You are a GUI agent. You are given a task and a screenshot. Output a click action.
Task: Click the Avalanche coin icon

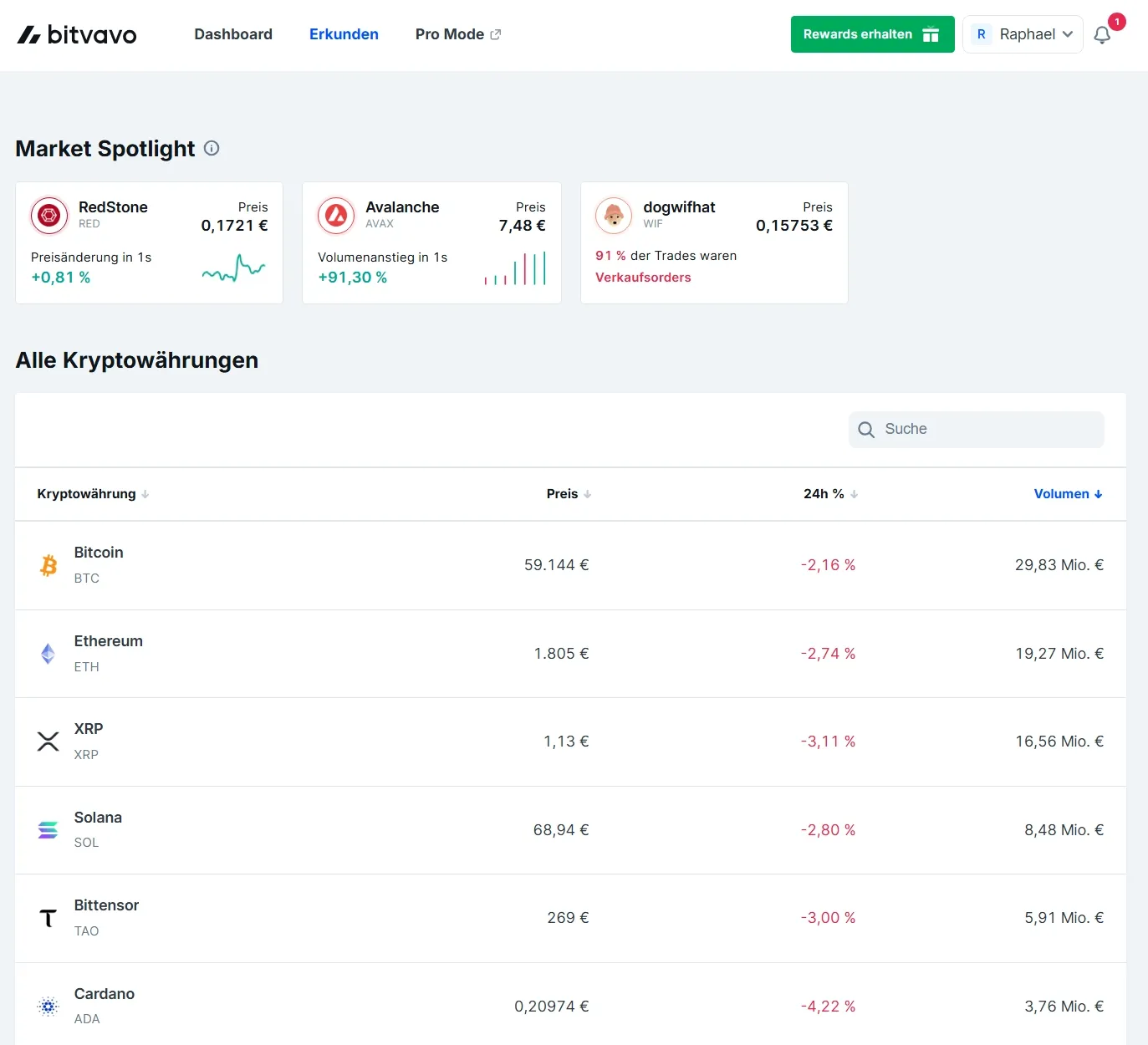pos(336,216)
